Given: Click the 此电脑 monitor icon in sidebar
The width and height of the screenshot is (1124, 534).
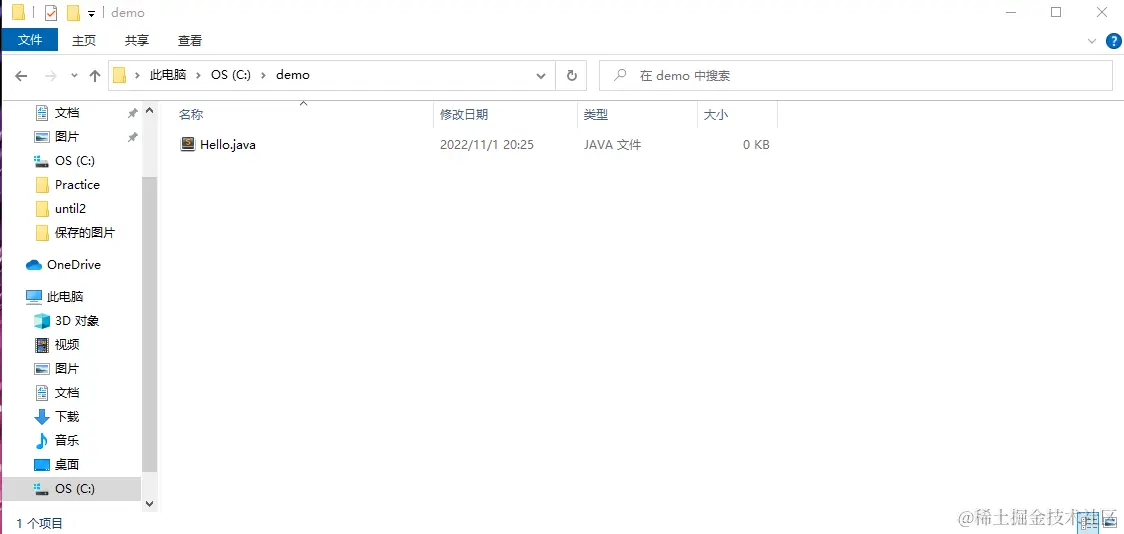Looking at the screenshot, I should coord(34,297).
